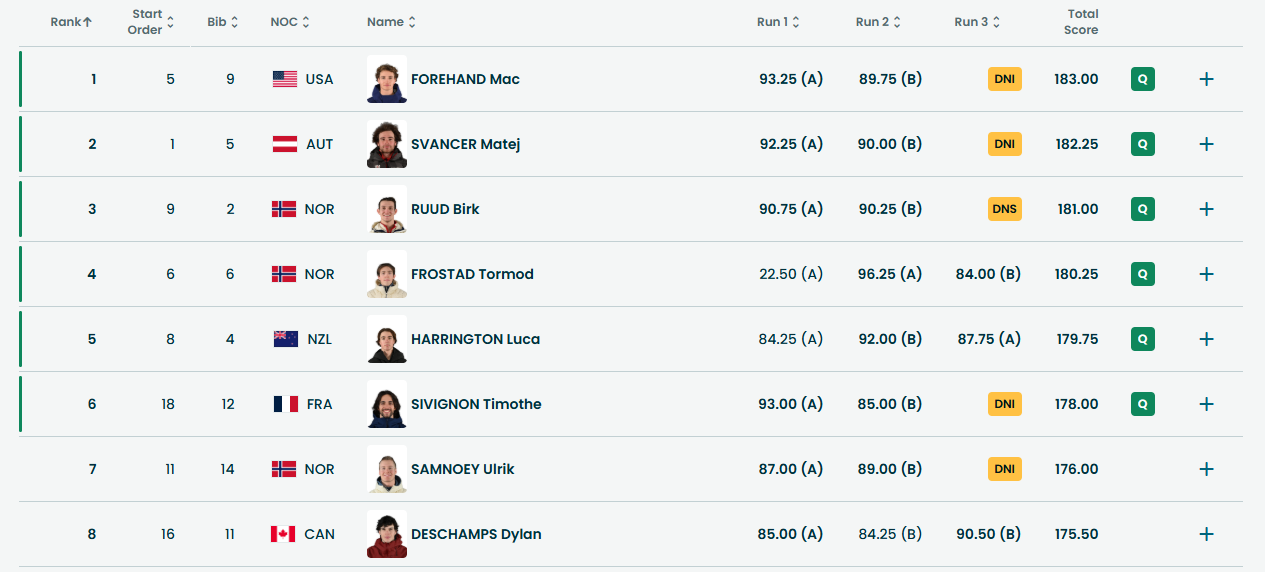The height and width of the screenshot is (572, 1265).
Task: Sort by Run 1 scores
Action: coord(778,22)
